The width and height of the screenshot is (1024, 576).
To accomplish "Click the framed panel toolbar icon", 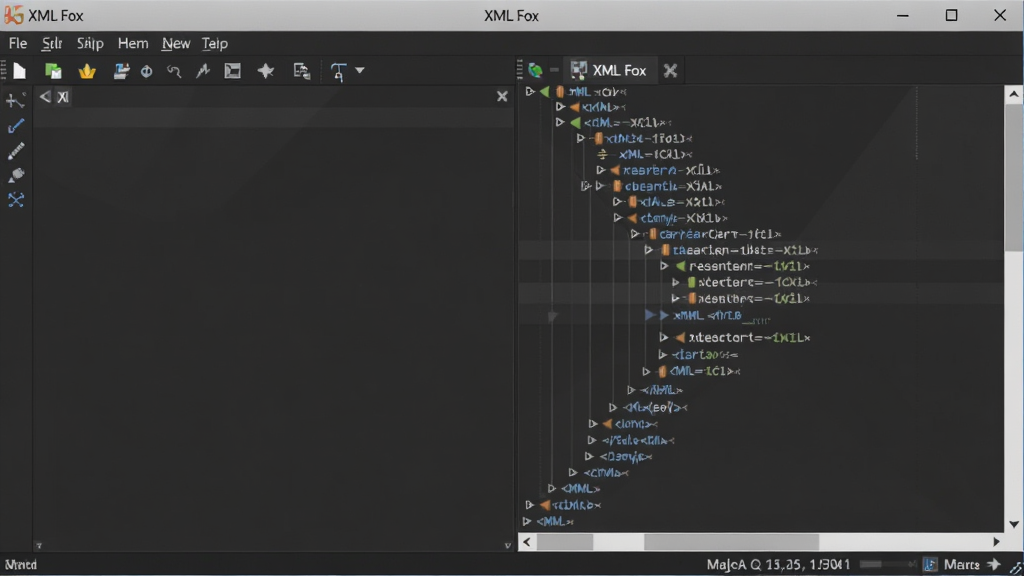I will [232, 71].
